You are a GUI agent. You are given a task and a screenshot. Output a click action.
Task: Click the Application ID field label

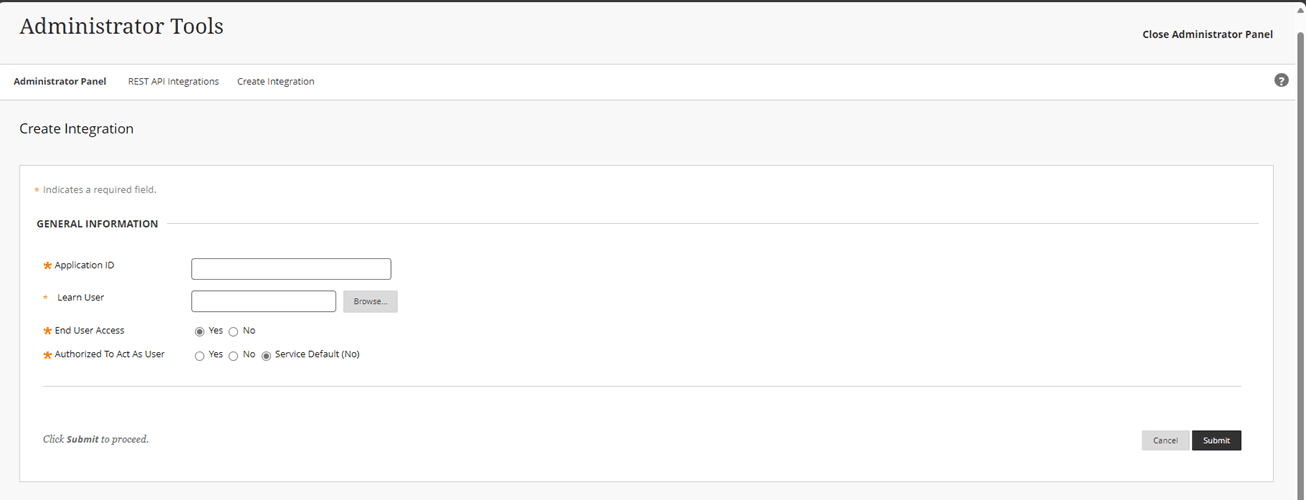coord(84,265)
